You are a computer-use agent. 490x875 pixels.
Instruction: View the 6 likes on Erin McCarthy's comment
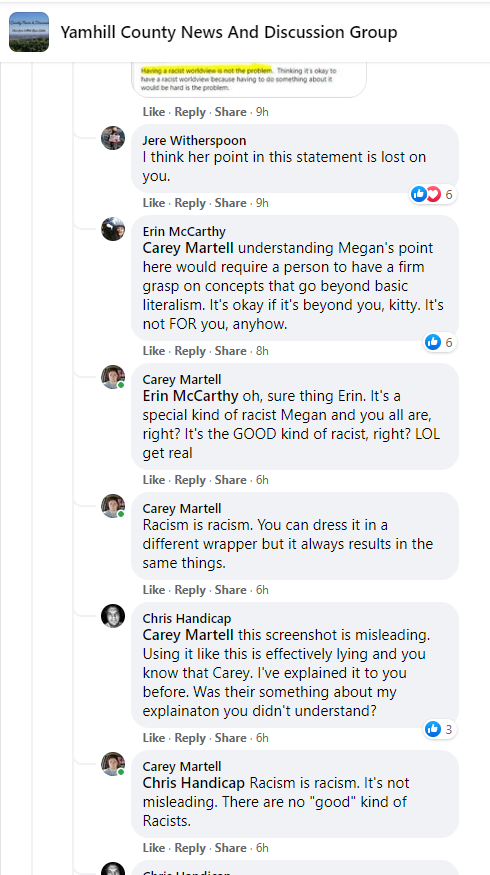[x=440, y=342]
